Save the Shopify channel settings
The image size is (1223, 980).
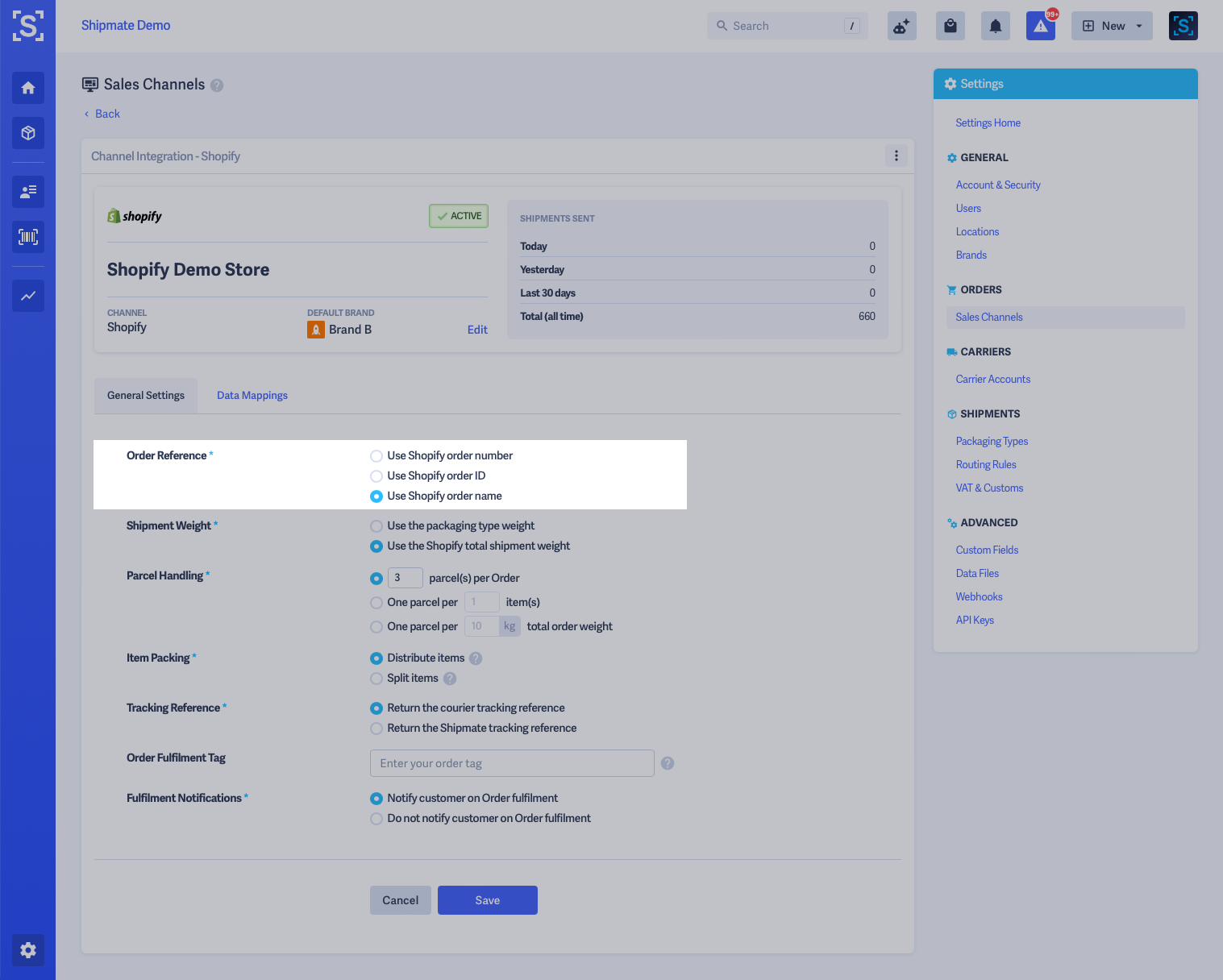pyautogui.click(x=487, y=899)
